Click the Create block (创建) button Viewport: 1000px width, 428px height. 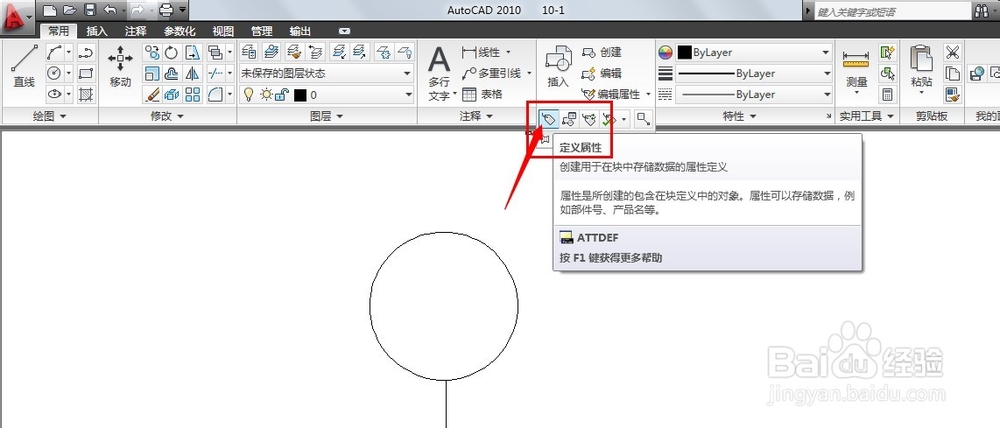pyautogui.click(x=601, y=52)
